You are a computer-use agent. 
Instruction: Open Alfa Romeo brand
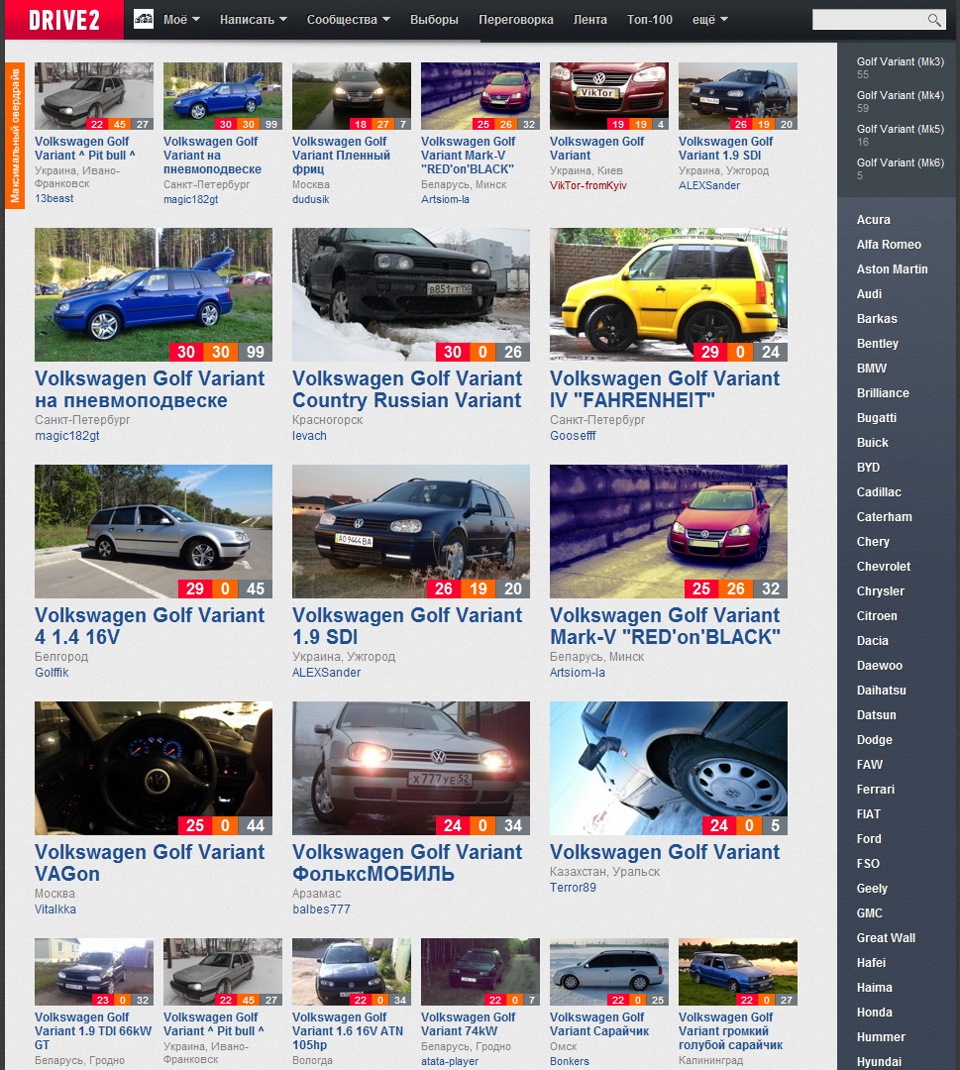pos(889,244)
